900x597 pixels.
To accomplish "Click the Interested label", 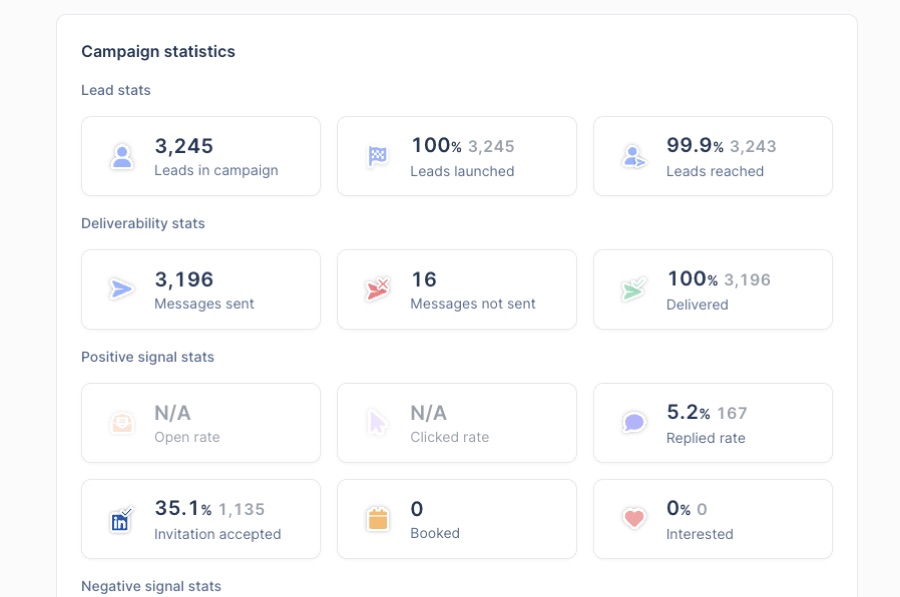I will 700,534.
